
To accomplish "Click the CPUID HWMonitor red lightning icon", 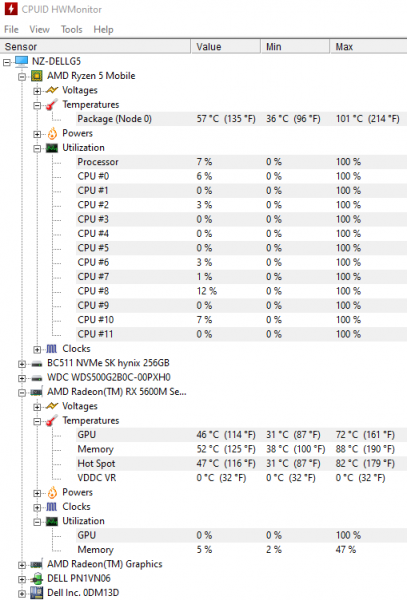I will [x=11, y=8].
